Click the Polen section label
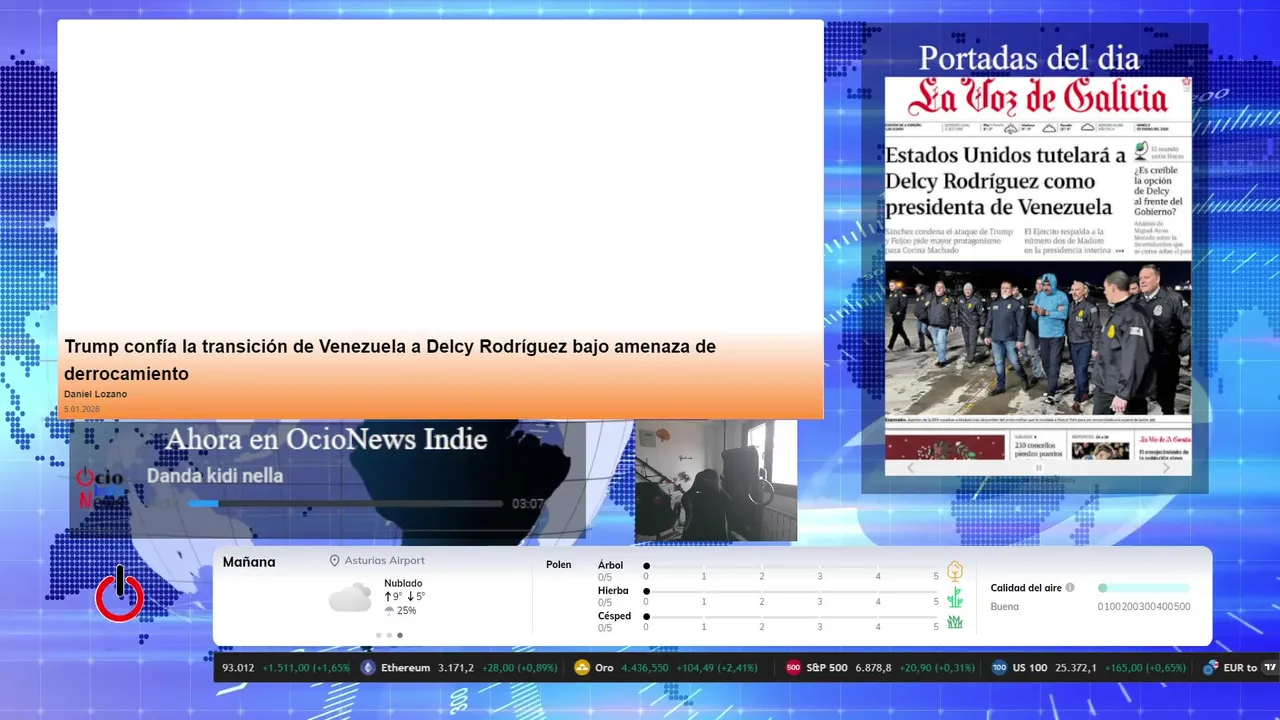Screen dimensions: 1280x720 click(x=559, y=565)
